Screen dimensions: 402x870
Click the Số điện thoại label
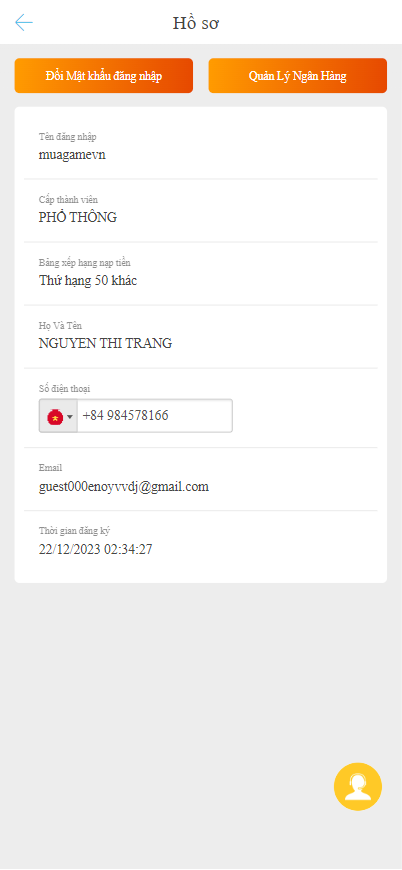click(x=64, y=388)
